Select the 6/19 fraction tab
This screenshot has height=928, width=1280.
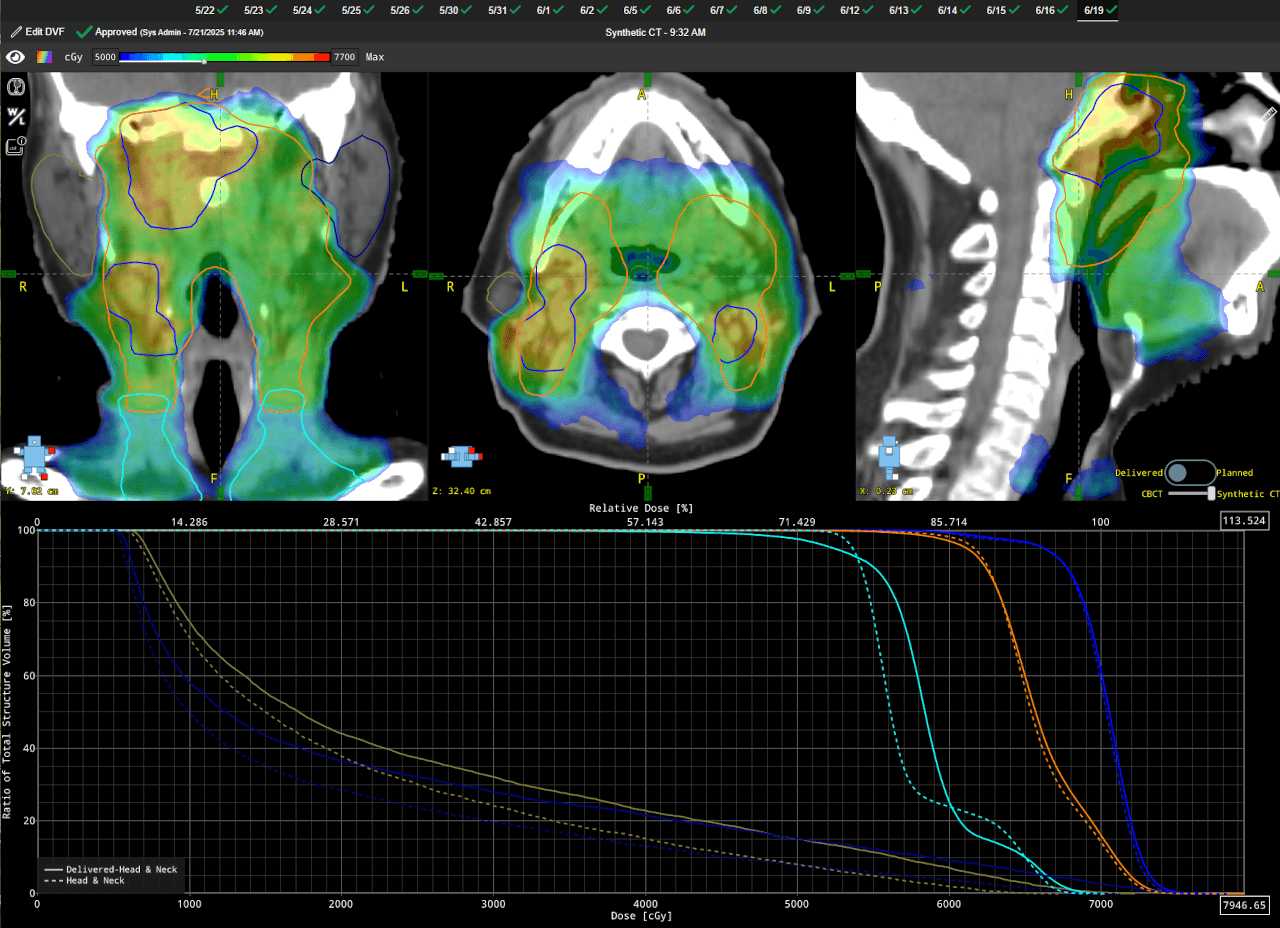1098,10
